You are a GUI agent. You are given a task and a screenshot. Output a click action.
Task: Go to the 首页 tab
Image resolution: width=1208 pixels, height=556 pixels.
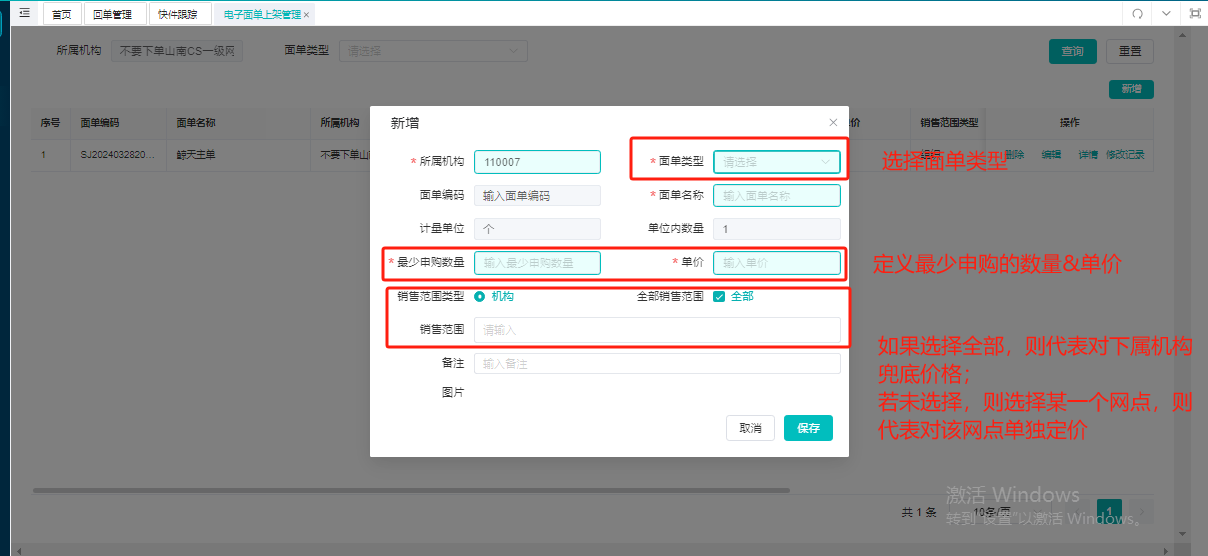61,14
